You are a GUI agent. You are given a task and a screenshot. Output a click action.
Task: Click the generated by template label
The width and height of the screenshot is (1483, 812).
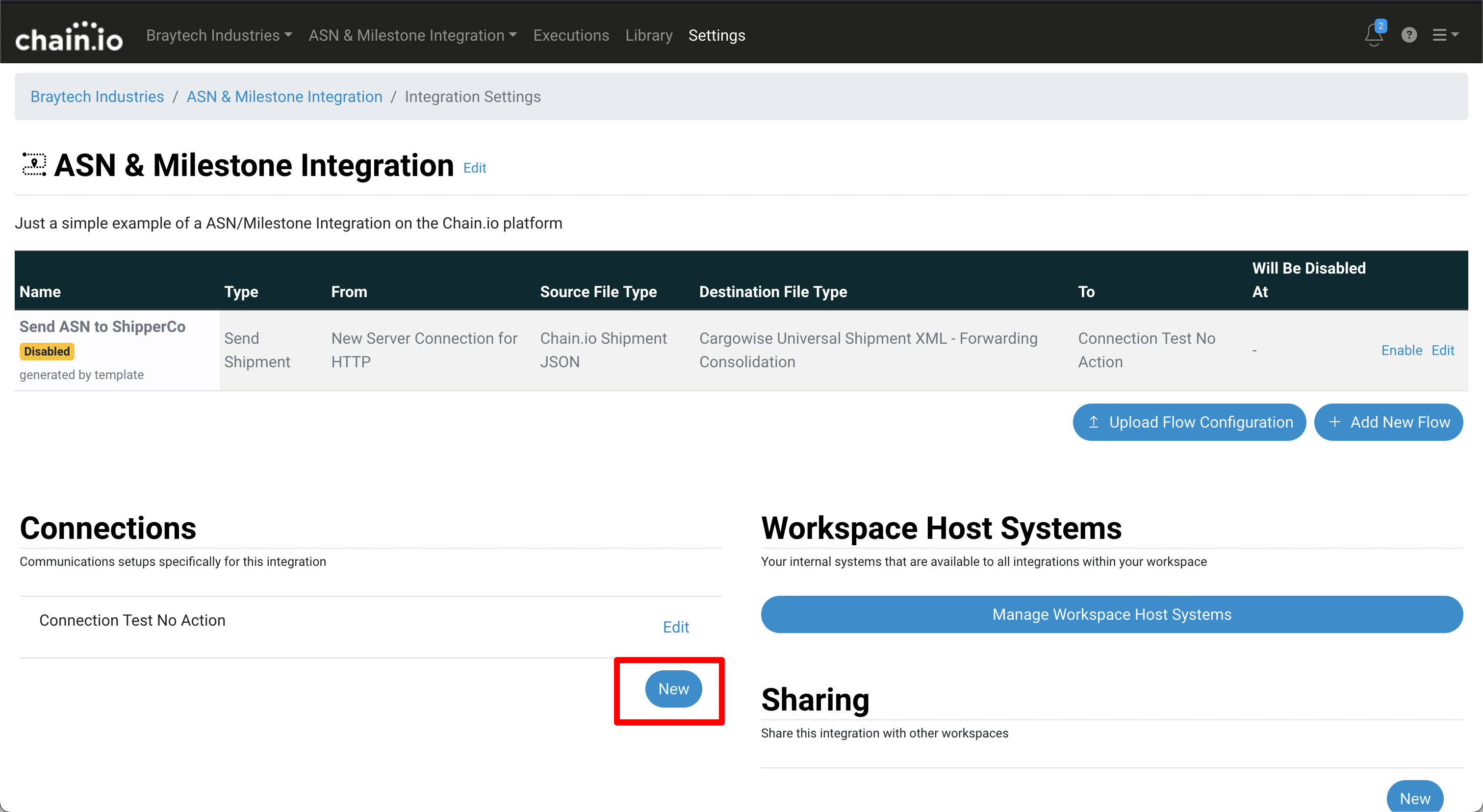tap(82, 375)
